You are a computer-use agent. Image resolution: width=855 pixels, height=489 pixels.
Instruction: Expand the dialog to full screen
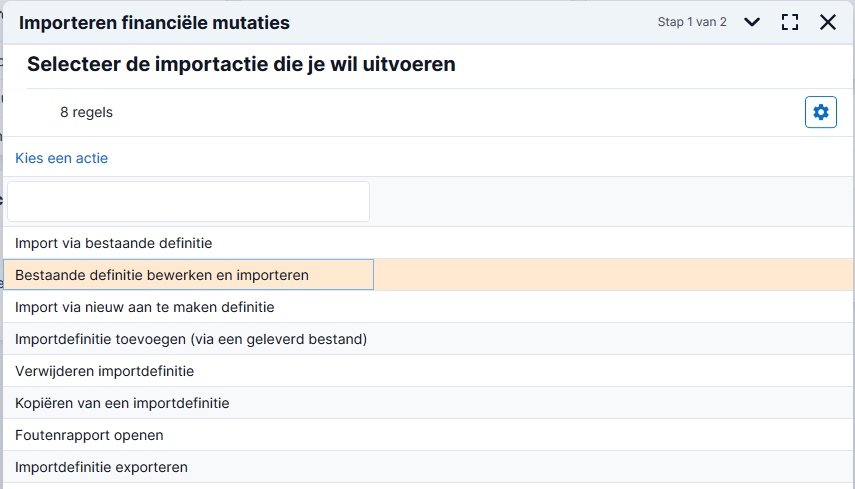click(790, 22)
